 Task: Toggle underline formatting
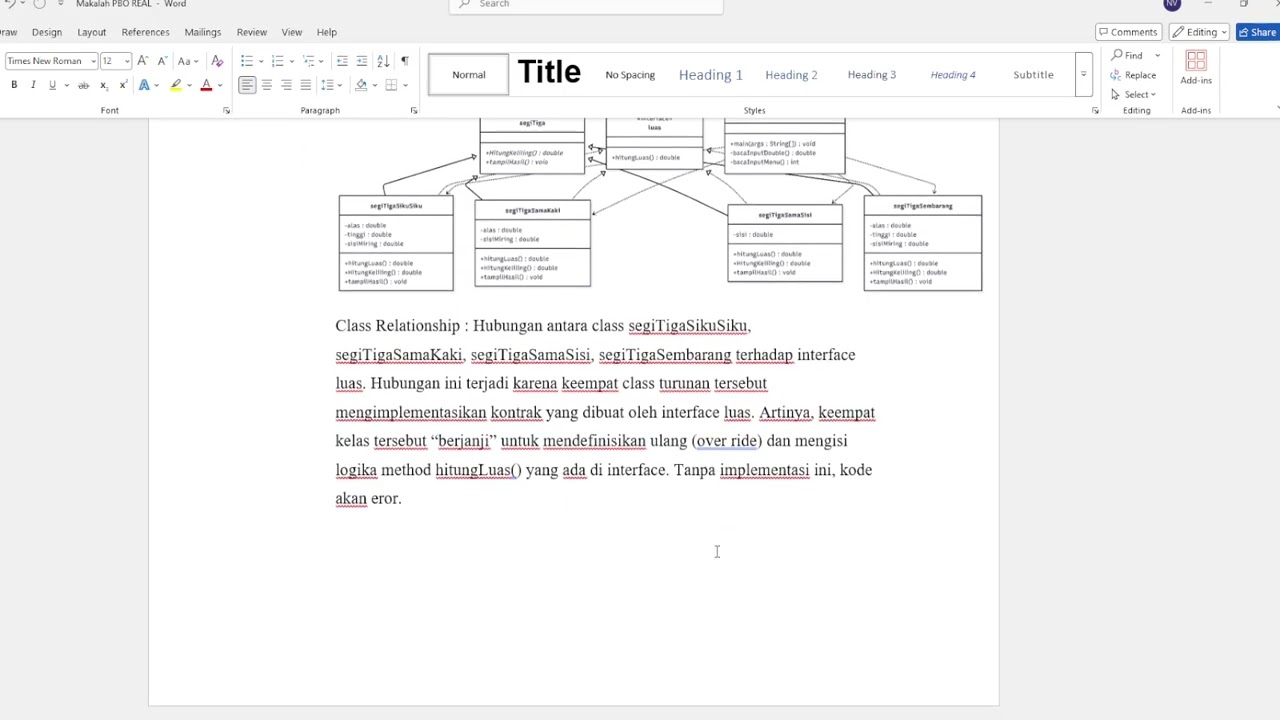tap(52, 85)
